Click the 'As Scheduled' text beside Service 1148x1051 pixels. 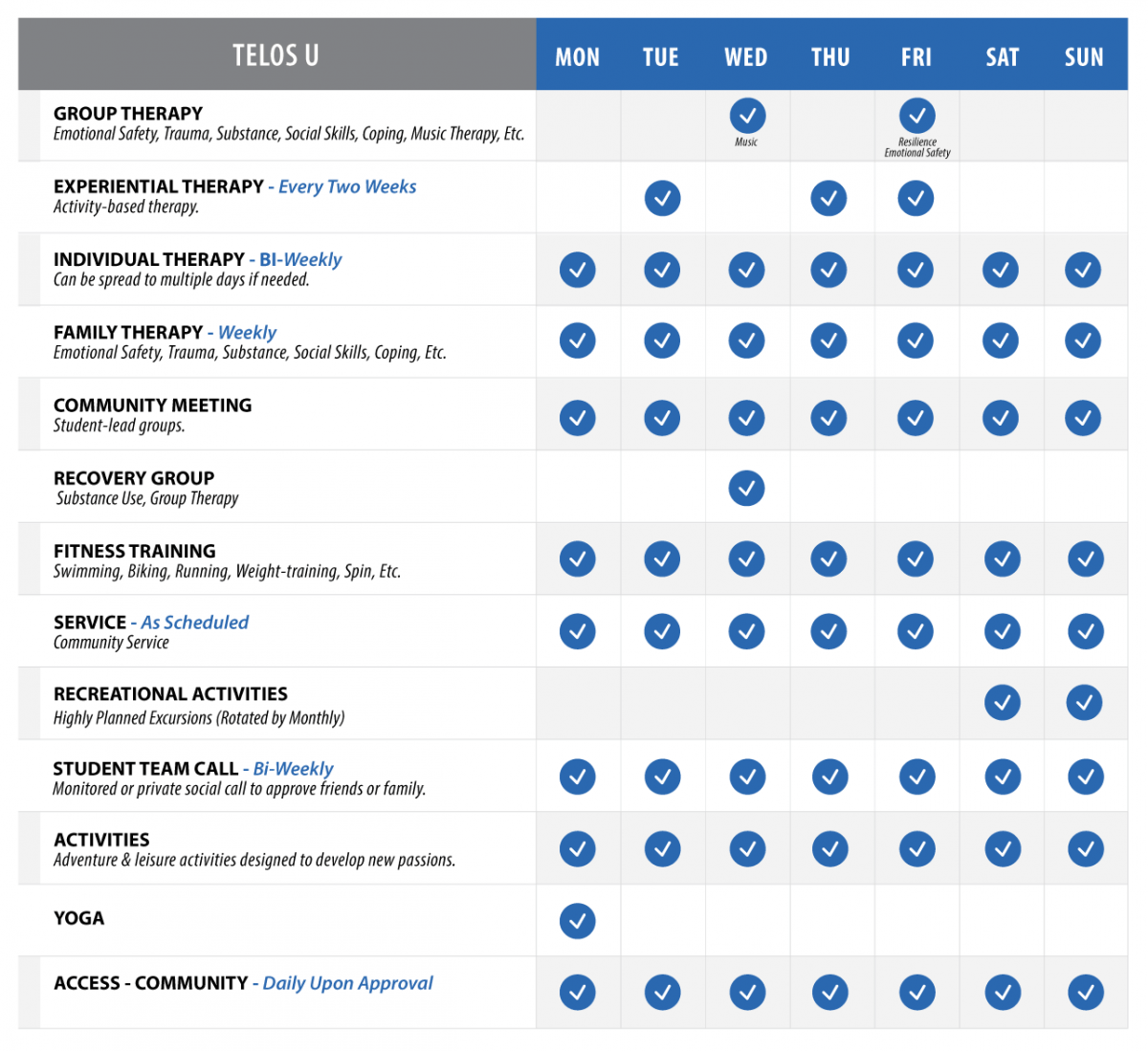click(195, 623)
